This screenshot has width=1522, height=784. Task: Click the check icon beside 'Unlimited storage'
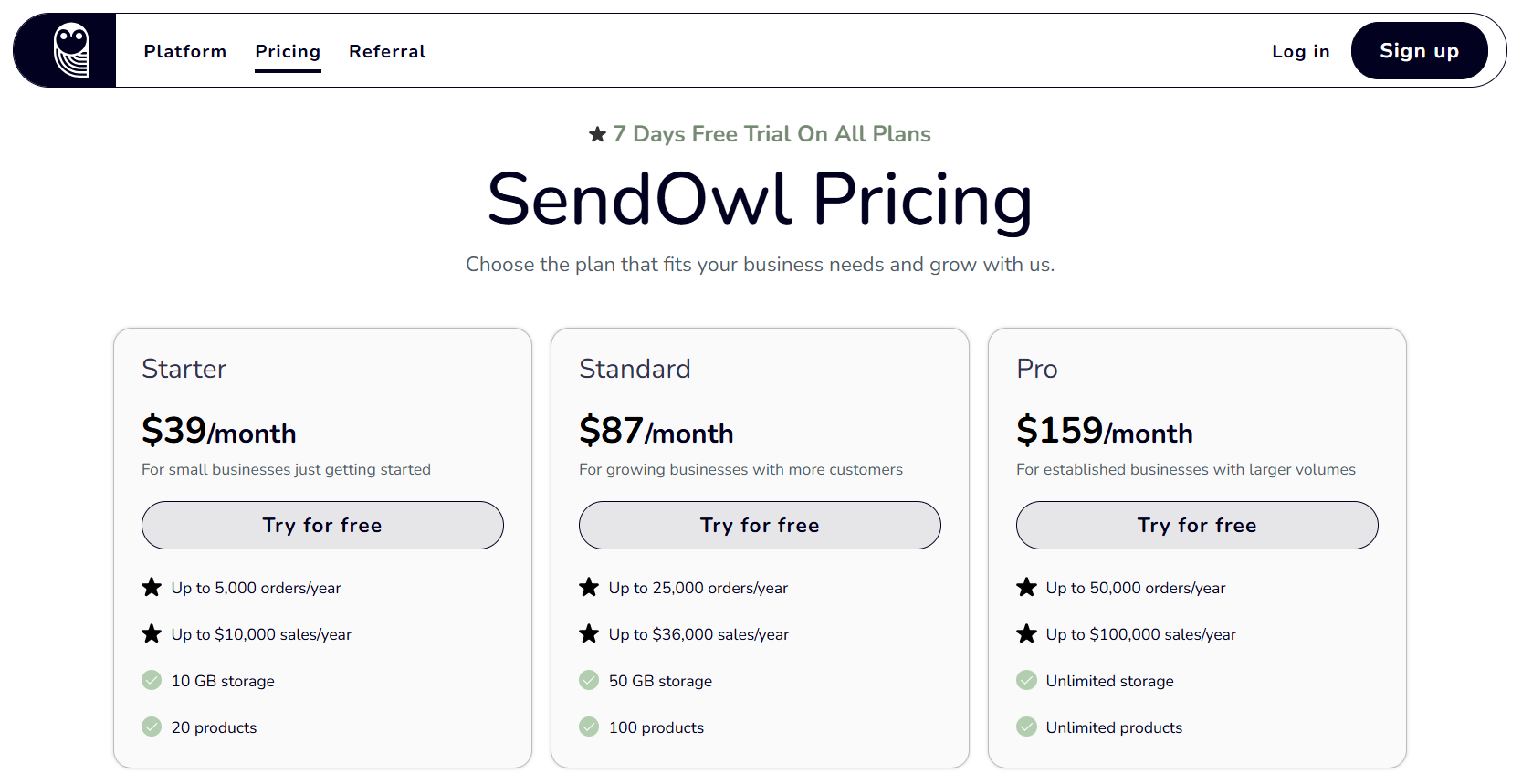(1026, 680)
